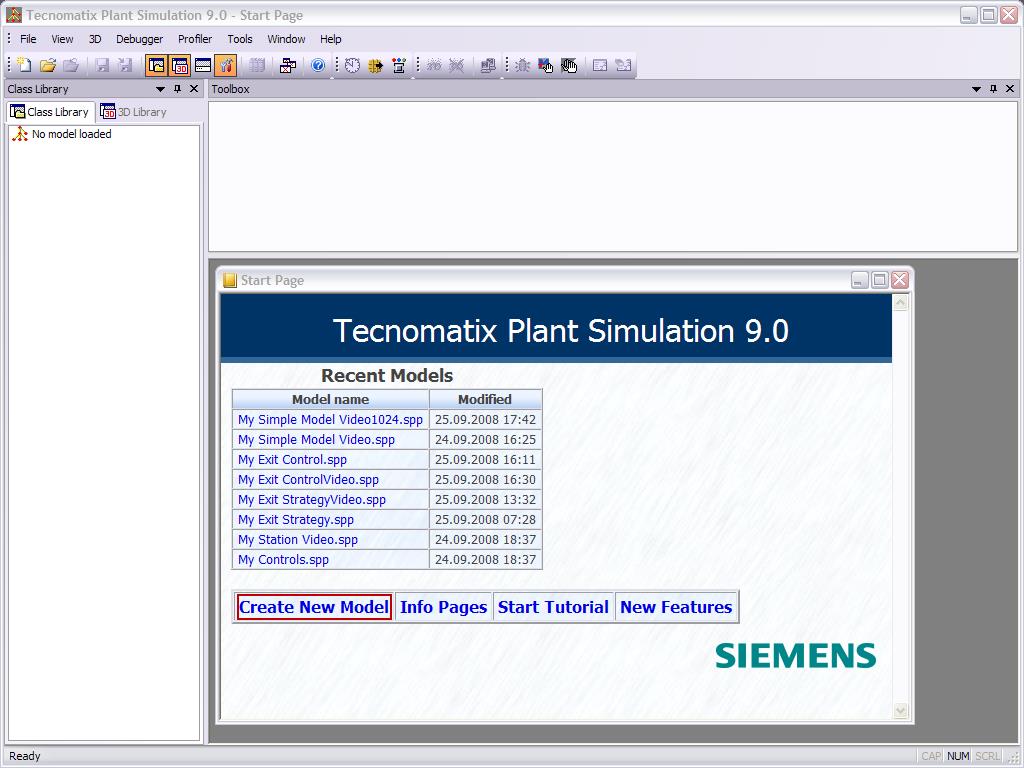Click the grayed Close Model icon
Screen dimensions: 1024x768
[71, 65]
